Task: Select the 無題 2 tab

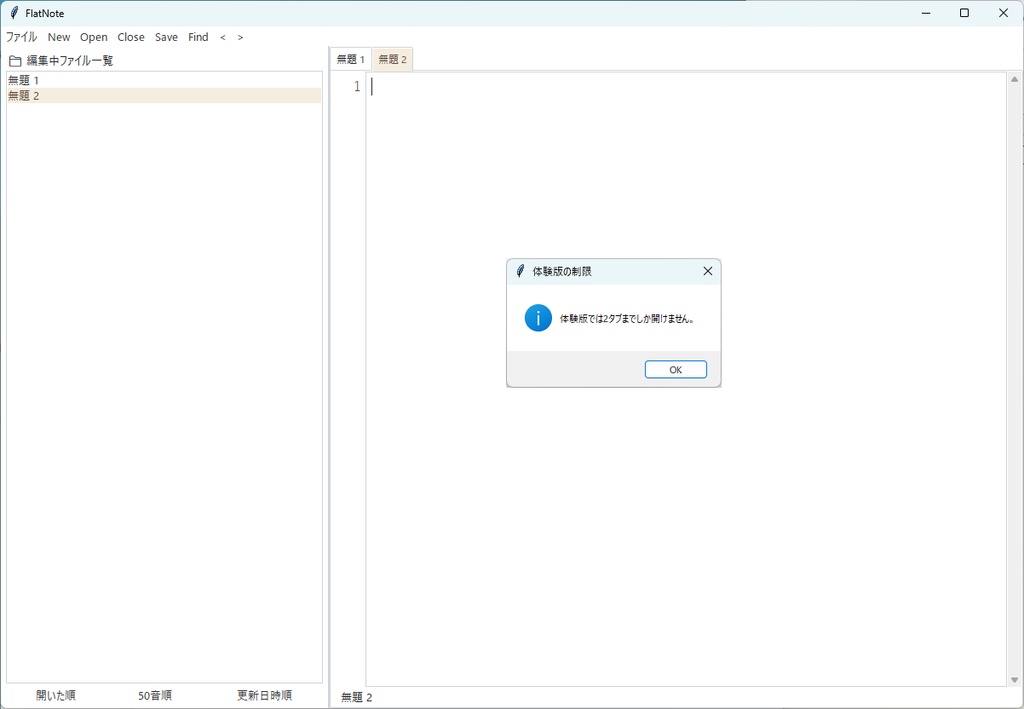Action: (392, 58)
